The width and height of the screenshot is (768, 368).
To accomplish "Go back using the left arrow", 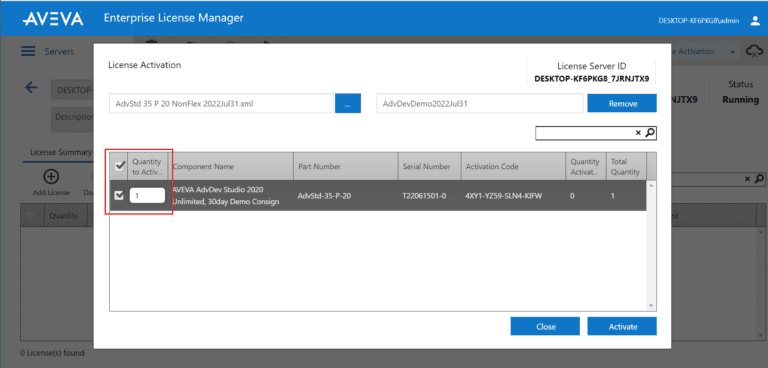I will [x=31, y=88].
